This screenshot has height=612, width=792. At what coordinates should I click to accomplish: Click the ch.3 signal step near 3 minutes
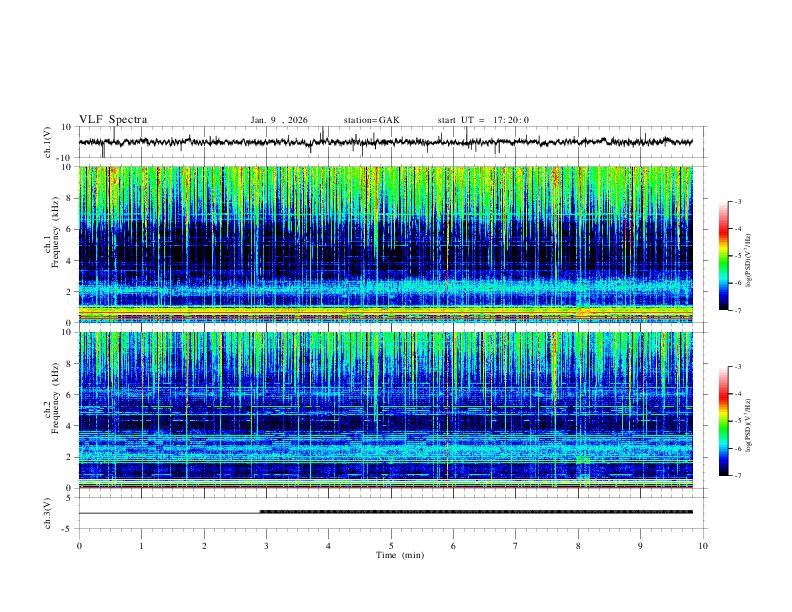coord(261,512)
